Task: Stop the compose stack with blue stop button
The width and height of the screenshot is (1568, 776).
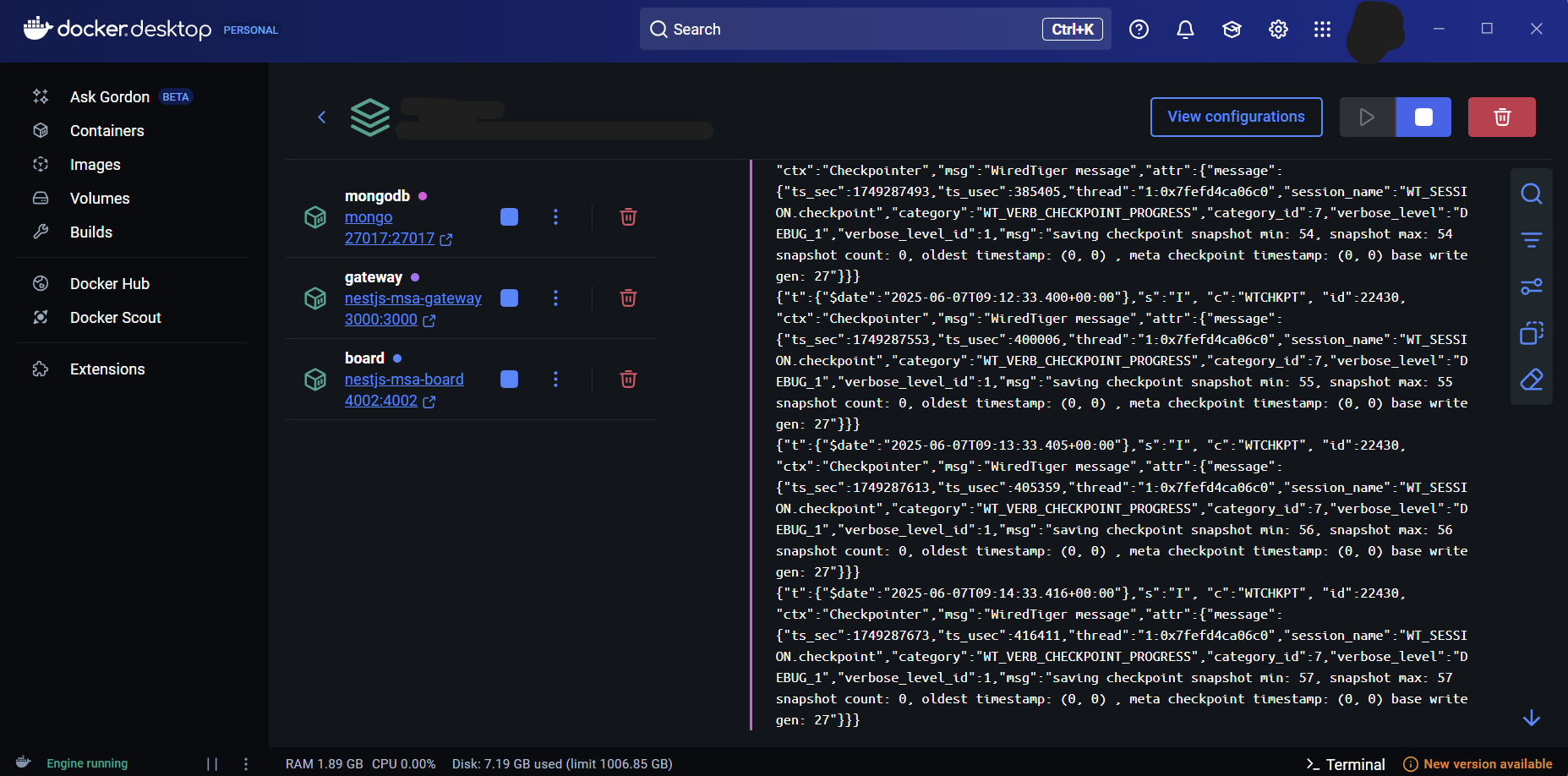Action: pos(1423,117)
